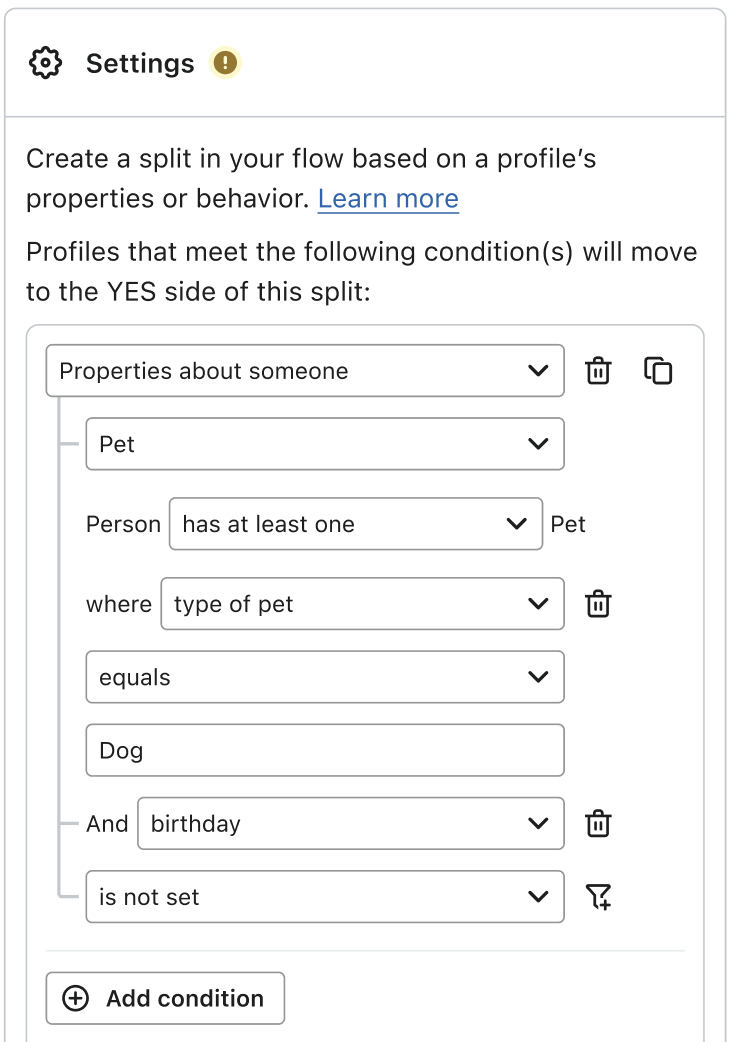Open the Learn more link
The height and width of the screenshot is (1042, 732).
388,199
